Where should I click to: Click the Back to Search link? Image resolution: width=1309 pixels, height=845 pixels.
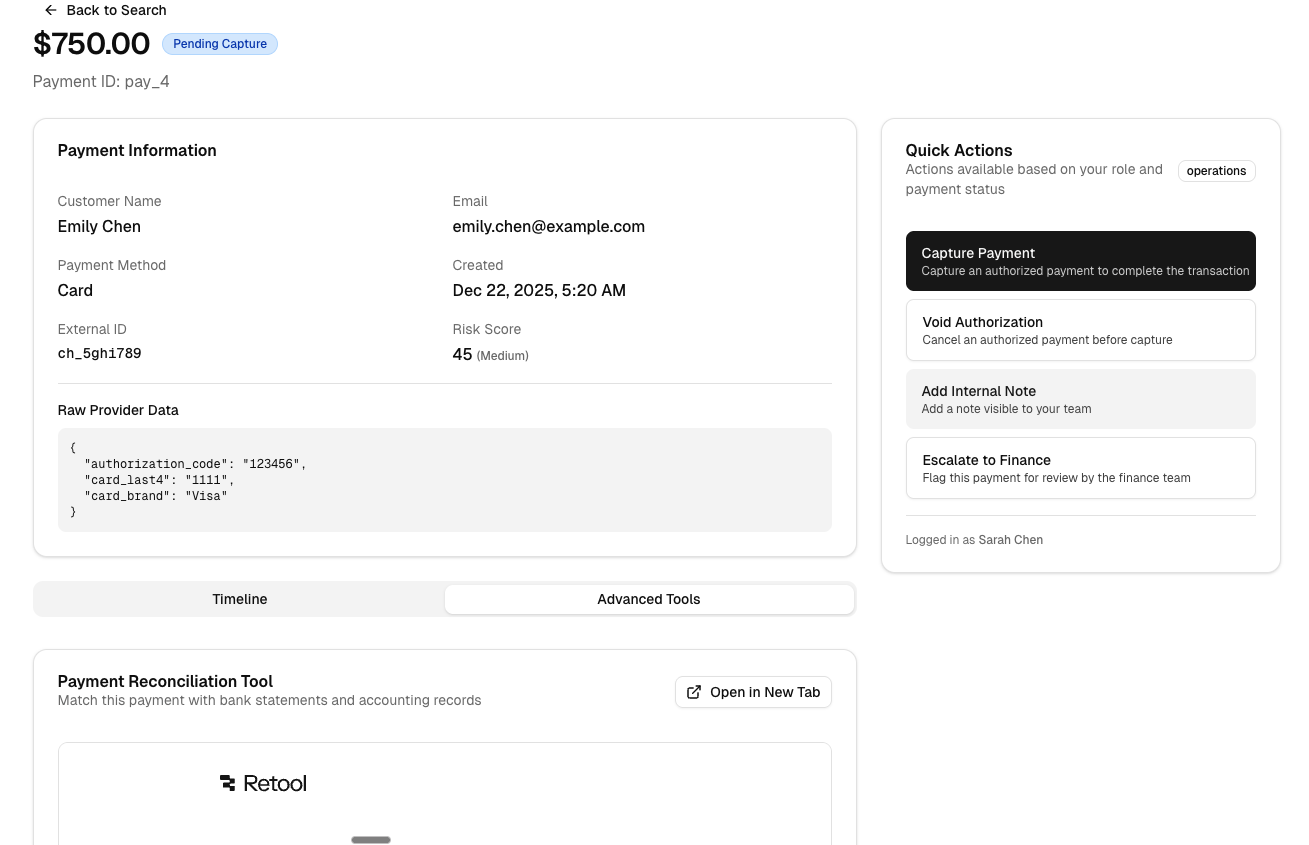coord(116,10)
